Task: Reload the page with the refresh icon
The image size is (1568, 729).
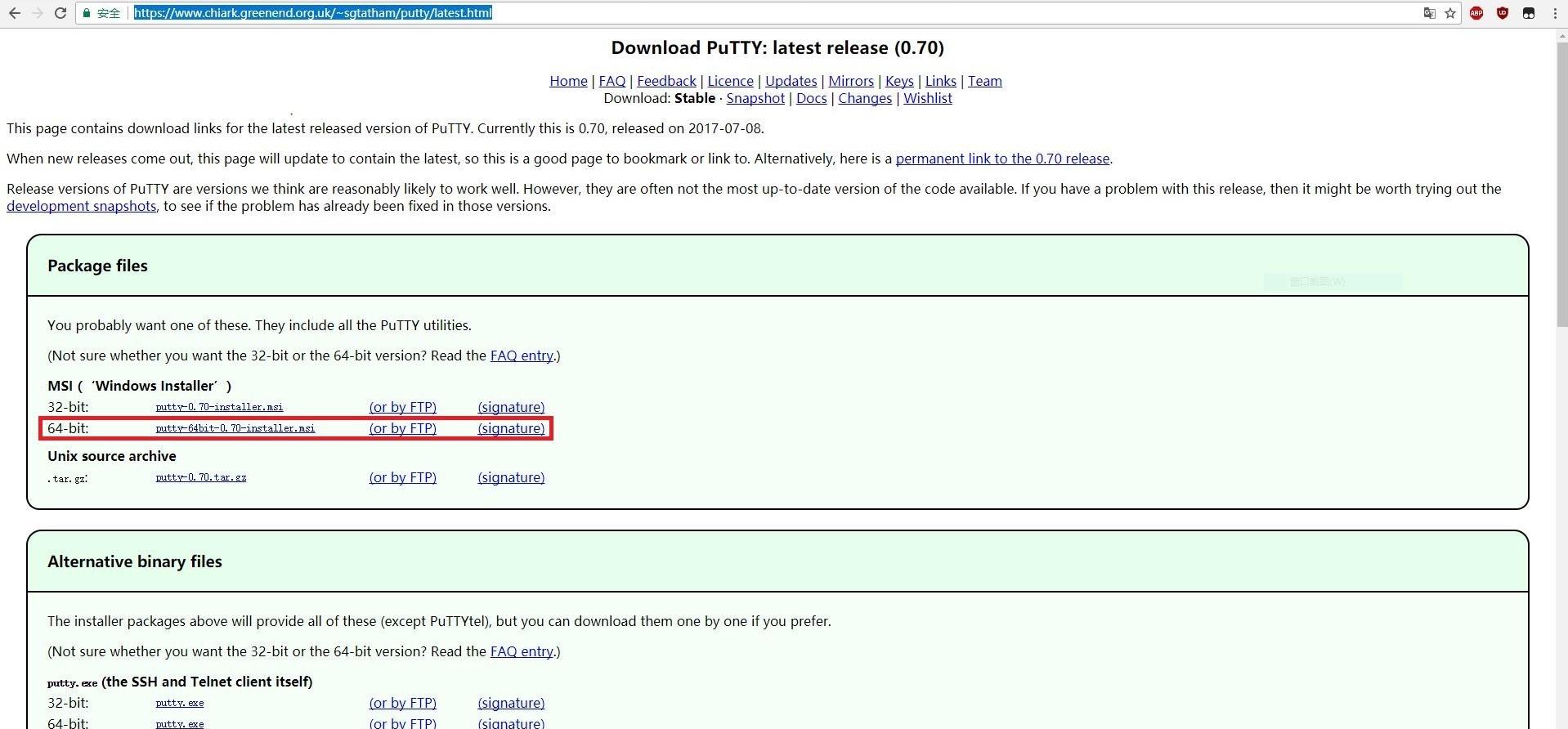Action: click(x=60, y=13)
